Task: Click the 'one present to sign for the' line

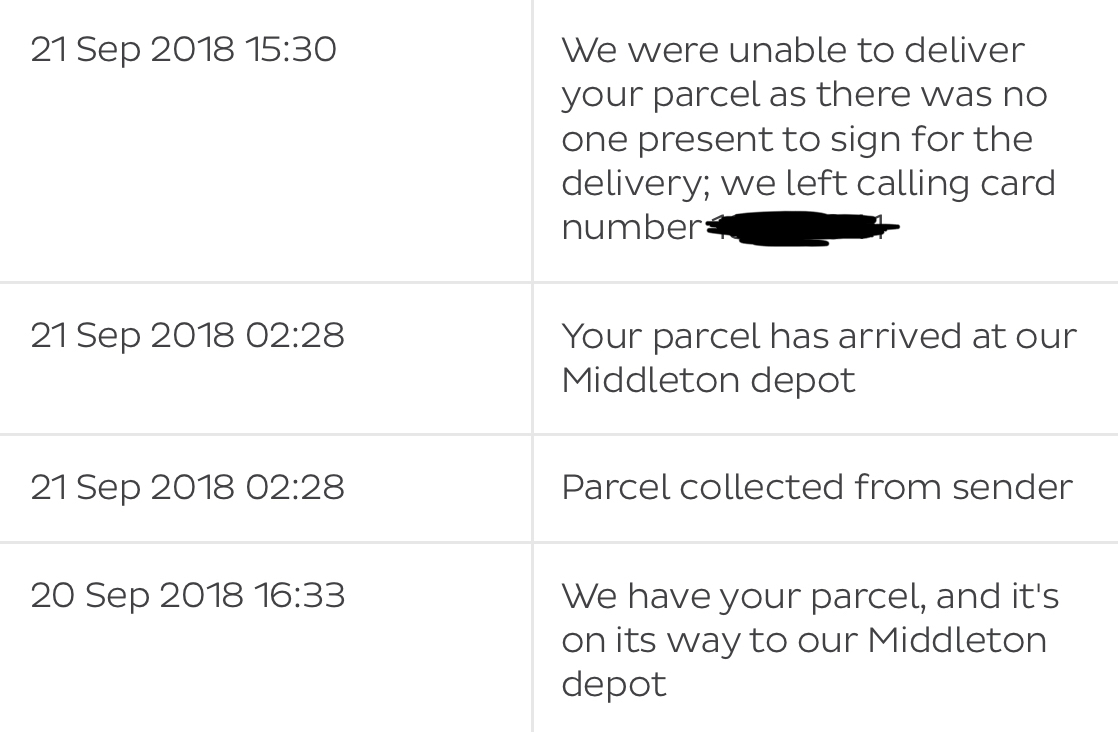Action: click(796, 139)
